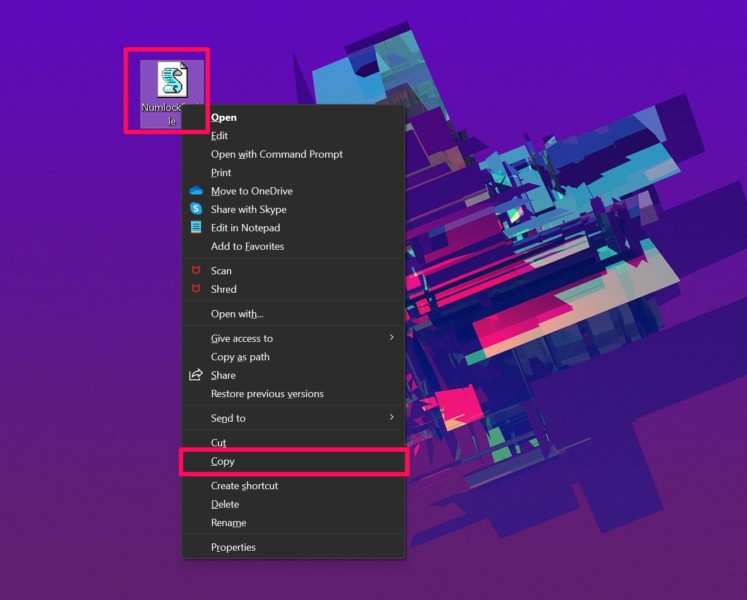Image resolution: width=747 pixels, height=600 pixels.
Task: Choose Rename from the context menu
Action: 228,523
